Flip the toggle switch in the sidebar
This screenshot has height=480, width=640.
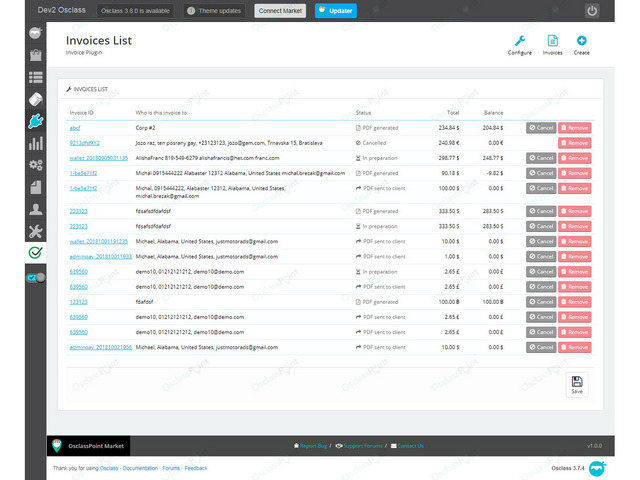(x=36, y=278)
